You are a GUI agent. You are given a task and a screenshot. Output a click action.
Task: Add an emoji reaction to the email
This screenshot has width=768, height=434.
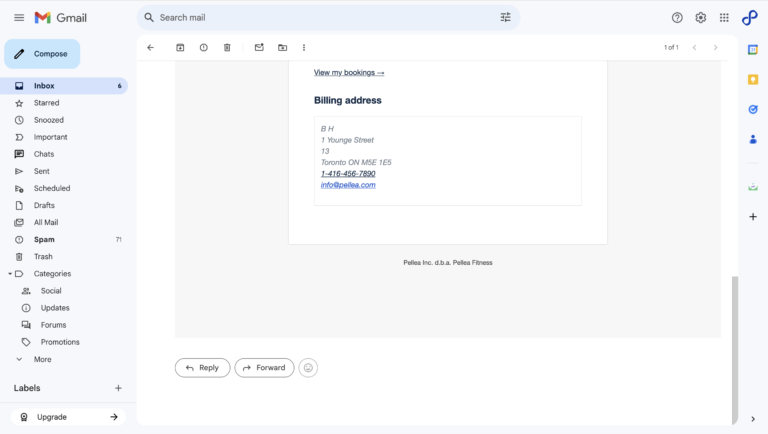(x=308, y=368)
